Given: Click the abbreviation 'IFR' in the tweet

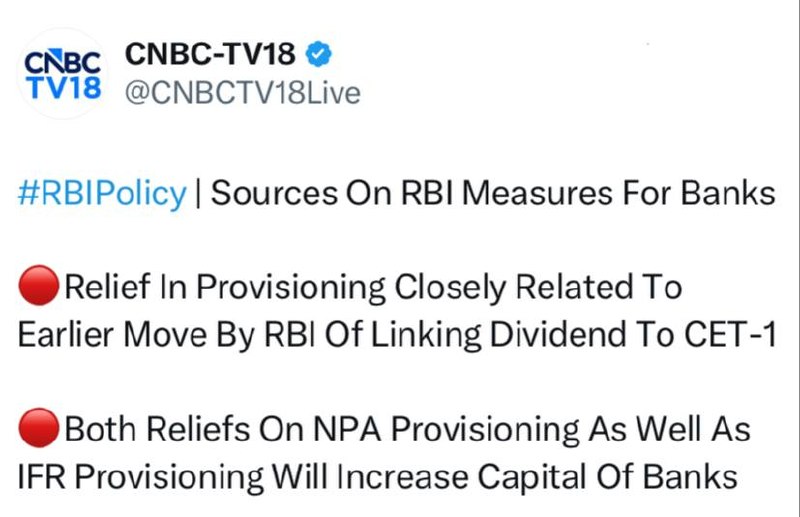Looking at the screenshot, I should click(x=40, y=476).
